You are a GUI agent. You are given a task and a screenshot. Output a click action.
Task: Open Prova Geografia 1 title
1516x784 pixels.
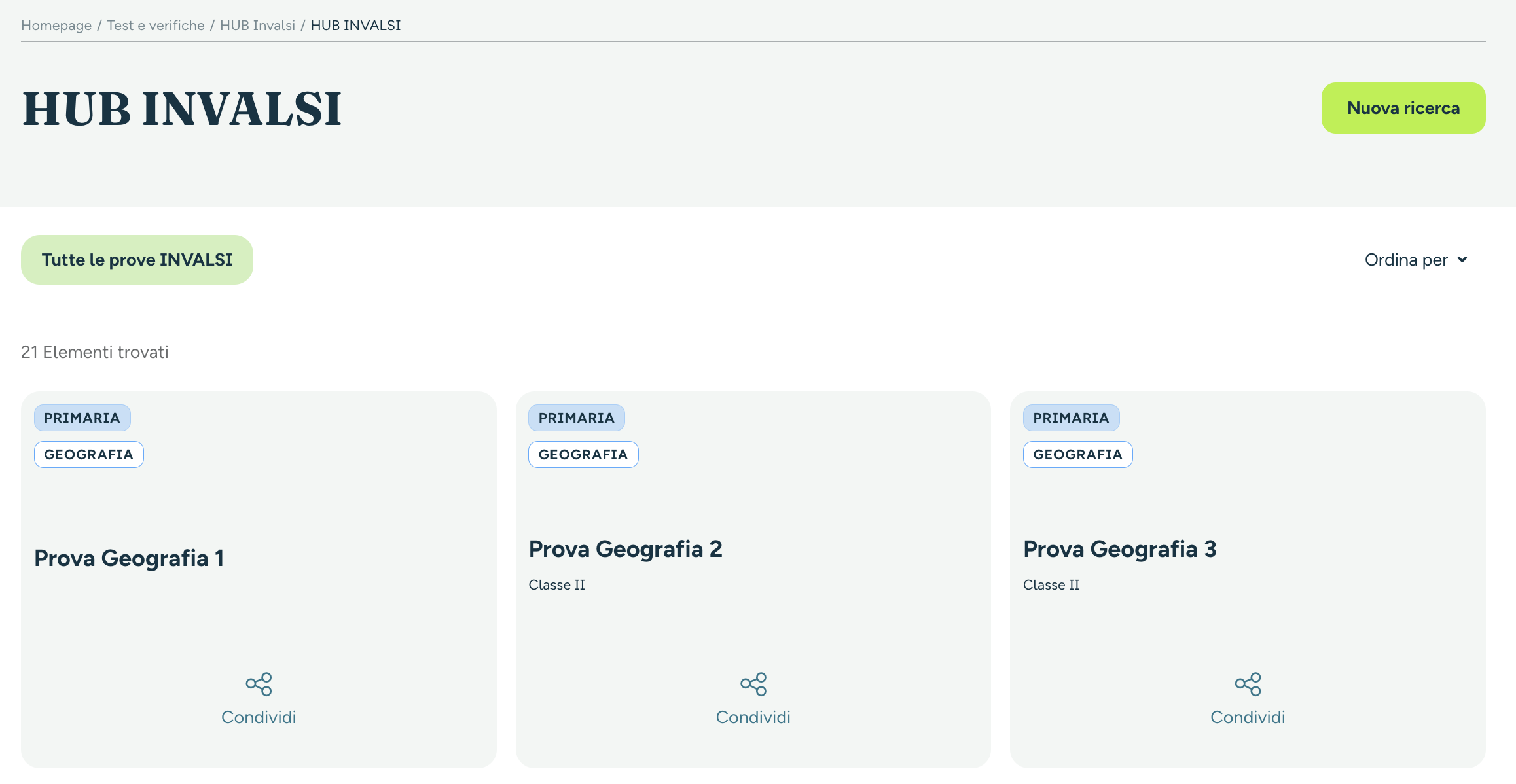129,558
